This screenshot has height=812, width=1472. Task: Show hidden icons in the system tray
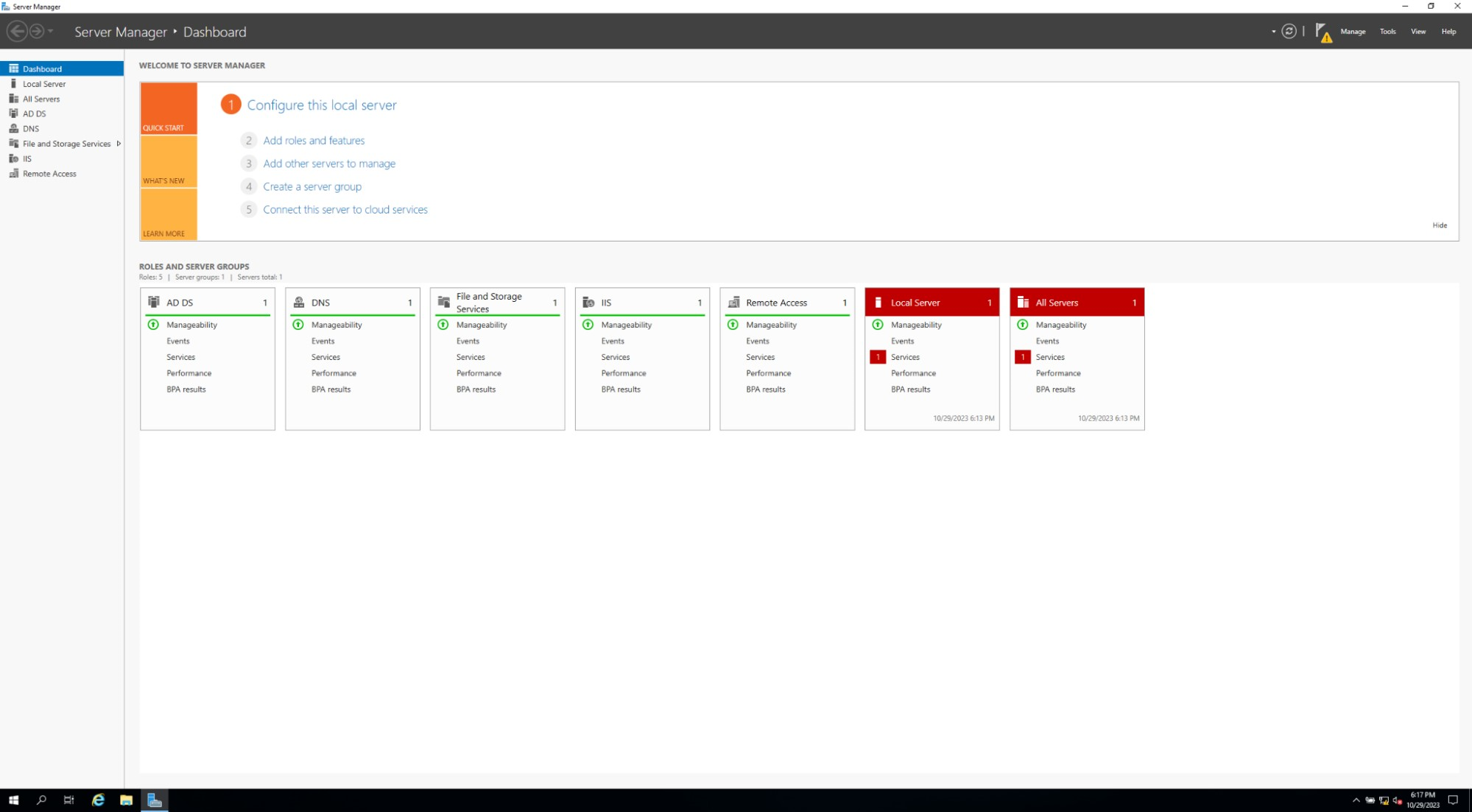(x=1356, y=799)
